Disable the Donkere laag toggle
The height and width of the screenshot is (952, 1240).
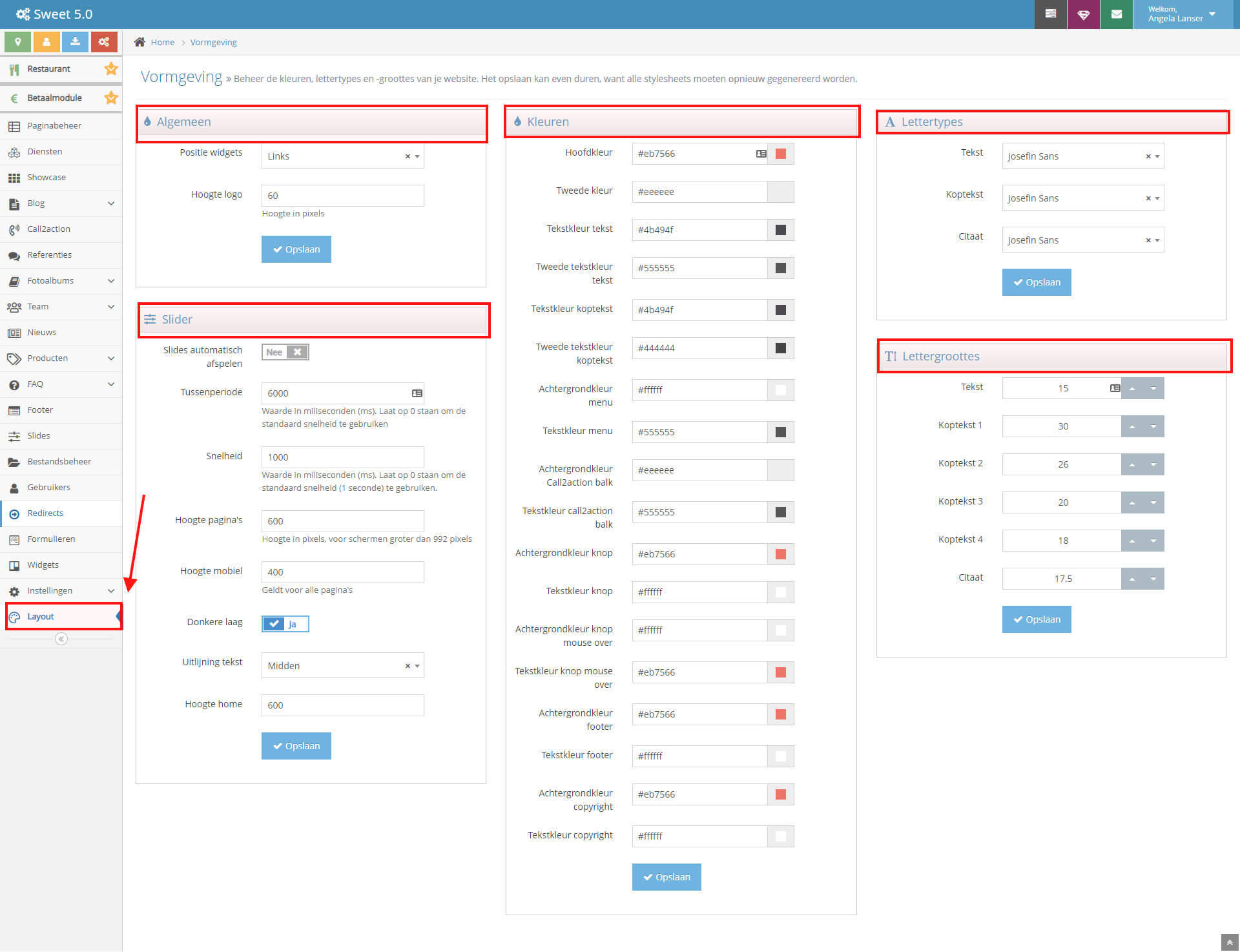click(x=285, y=623)
